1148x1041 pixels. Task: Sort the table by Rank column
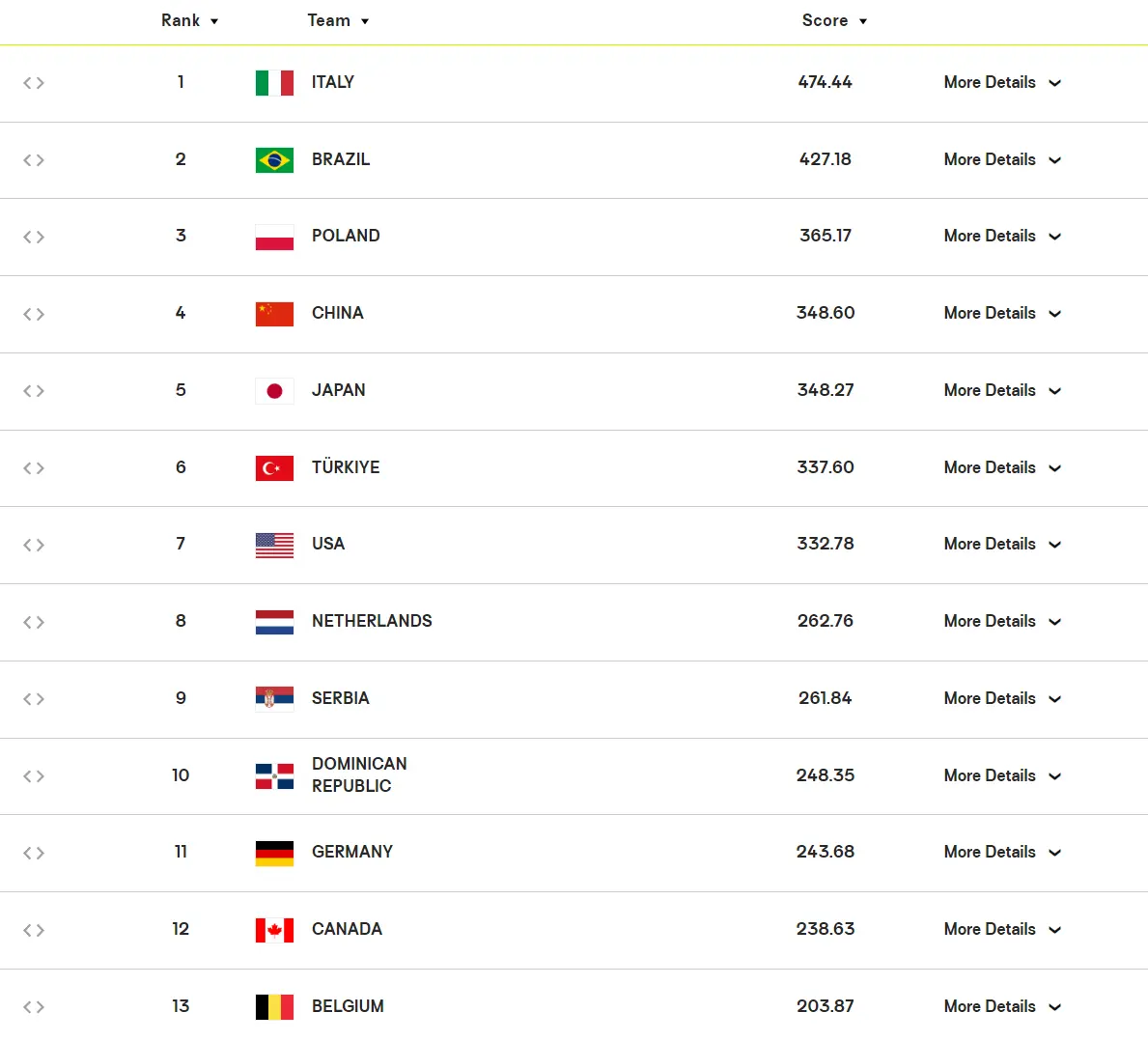(x=189, y=20)
